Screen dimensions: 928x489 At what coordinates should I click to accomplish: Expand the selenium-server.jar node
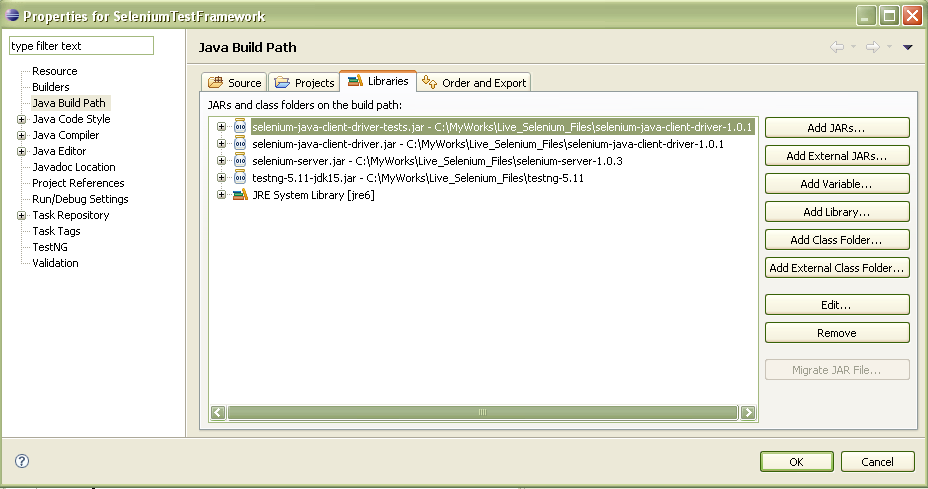coord(221,160)
